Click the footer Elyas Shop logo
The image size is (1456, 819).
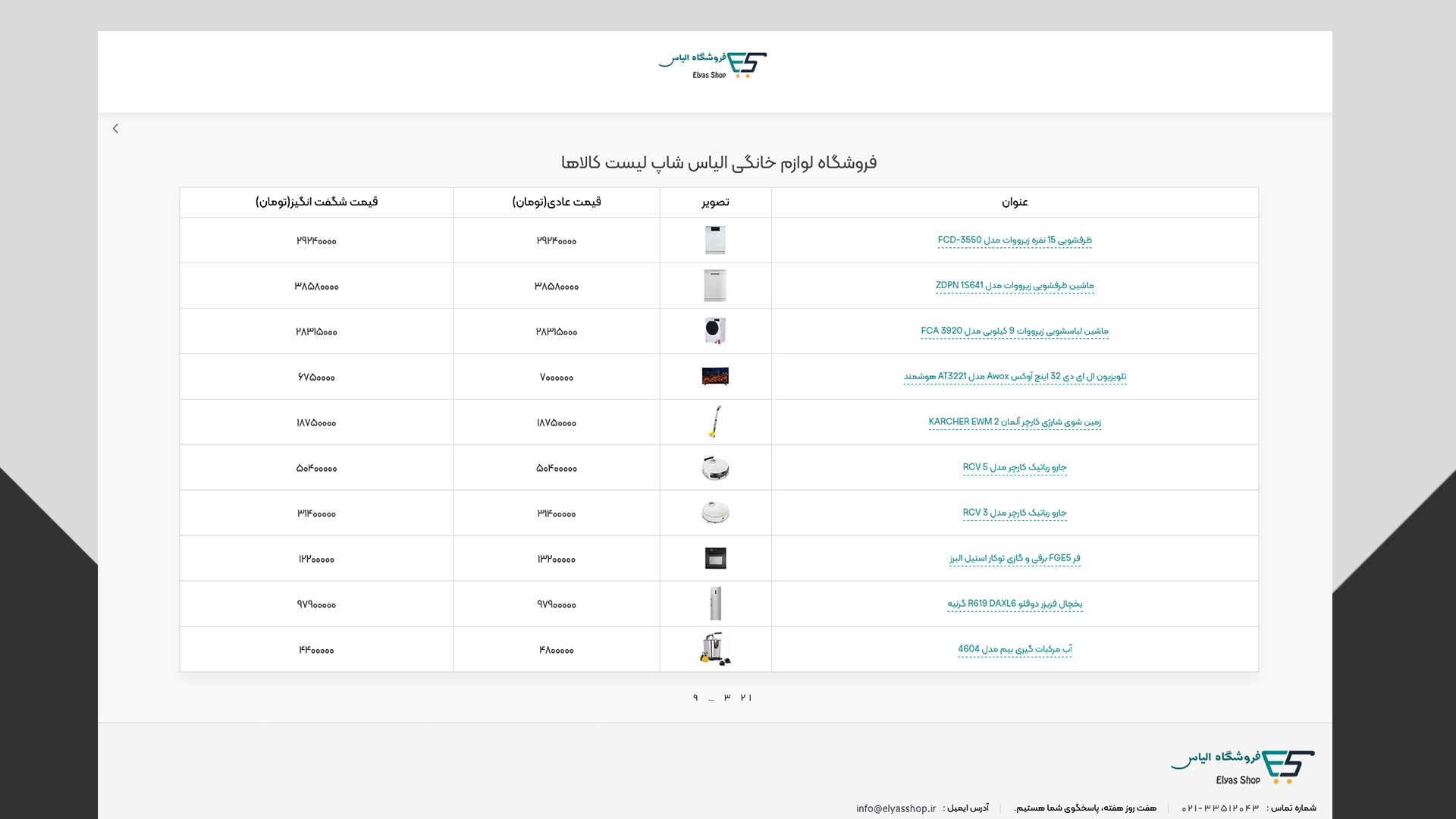[1242, 767]
